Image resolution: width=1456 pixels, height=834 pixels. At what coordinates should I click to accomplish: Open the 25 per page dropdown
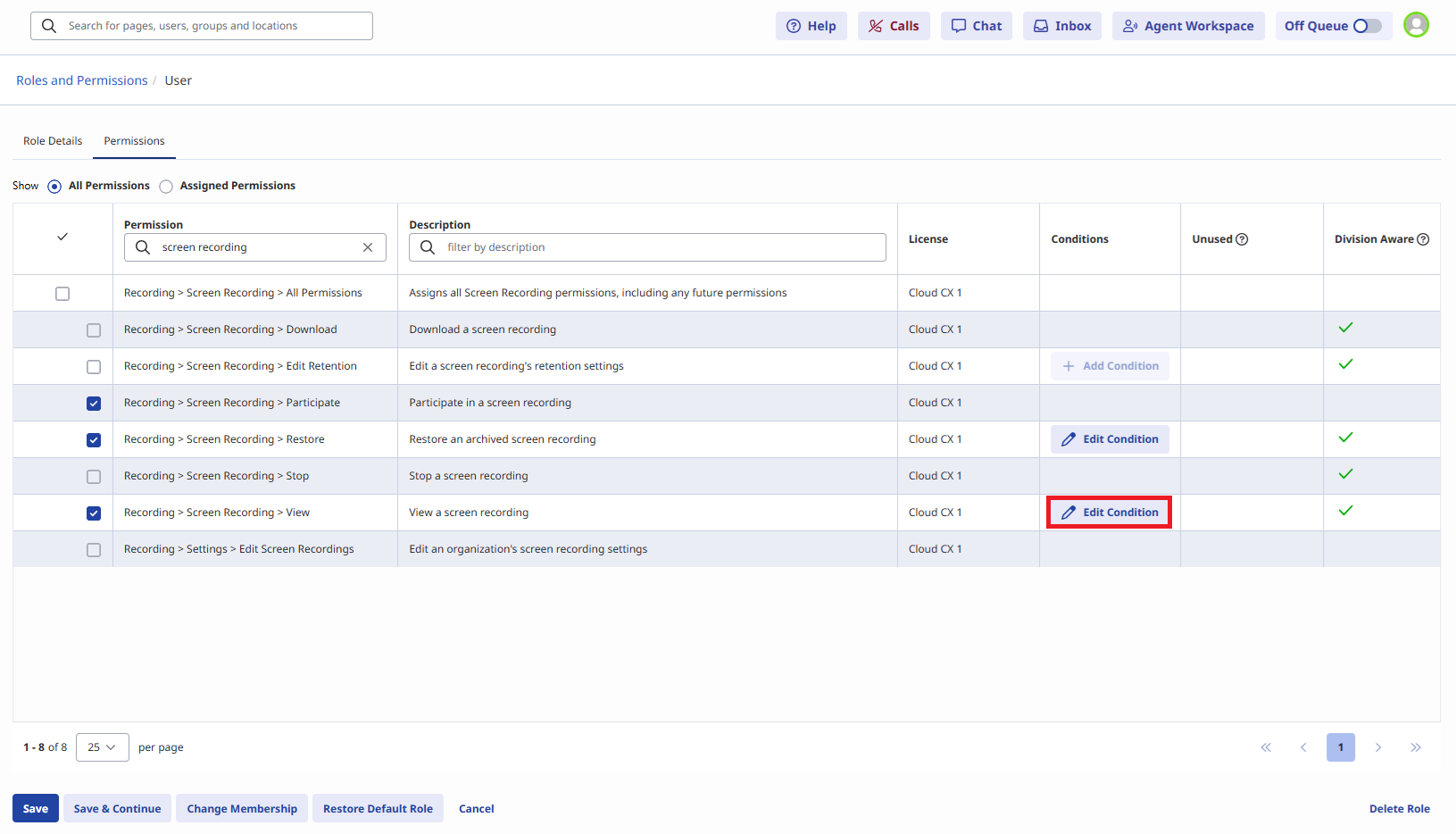103,747
